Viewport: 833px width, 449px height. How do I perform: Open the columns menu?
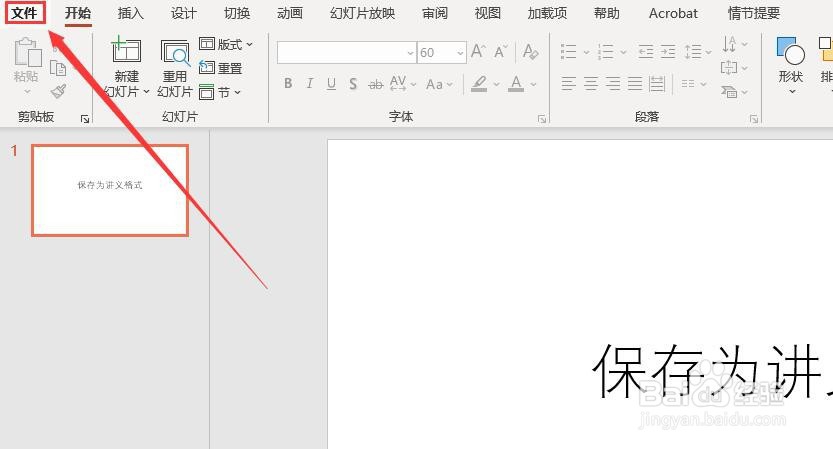coord(693,83)
